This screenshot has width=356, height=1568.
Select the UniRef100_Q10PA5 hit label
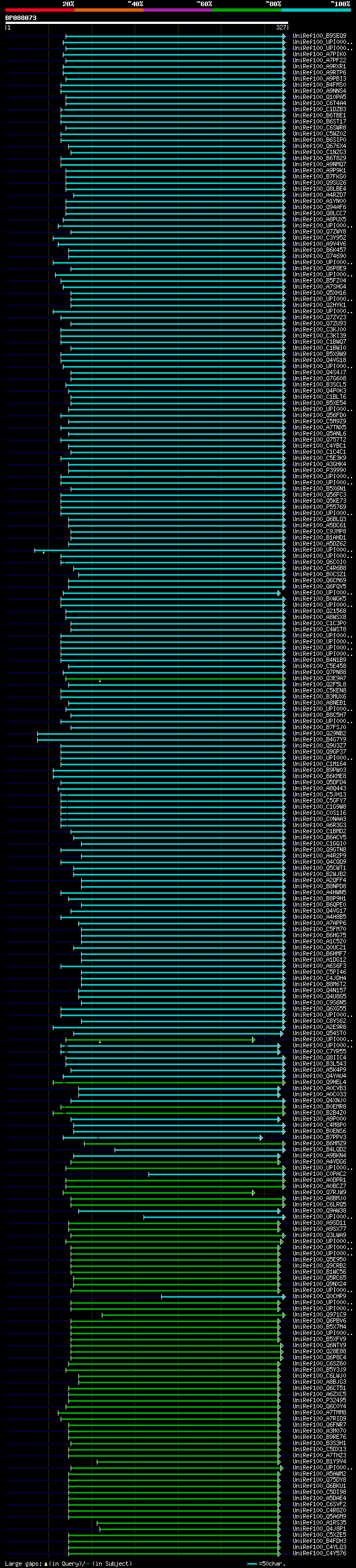(319, 97)
